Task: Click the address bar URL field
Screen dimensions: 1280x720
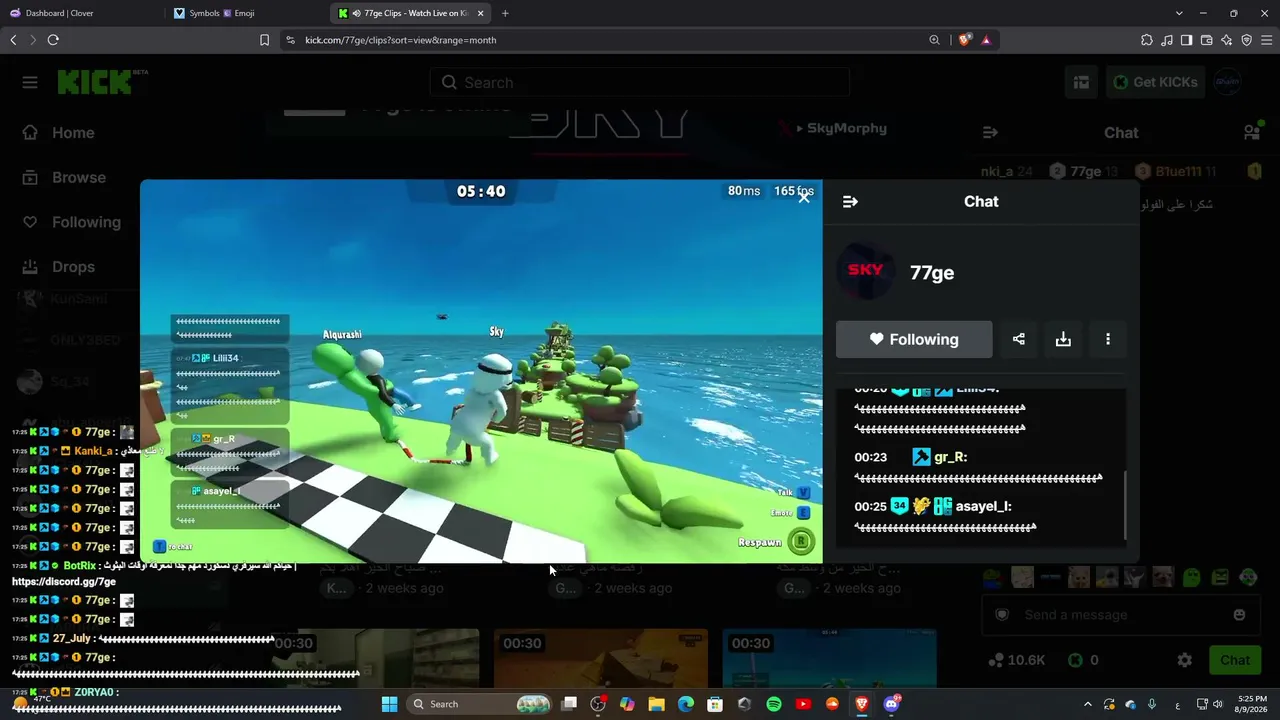Action: tap(610, 40)
